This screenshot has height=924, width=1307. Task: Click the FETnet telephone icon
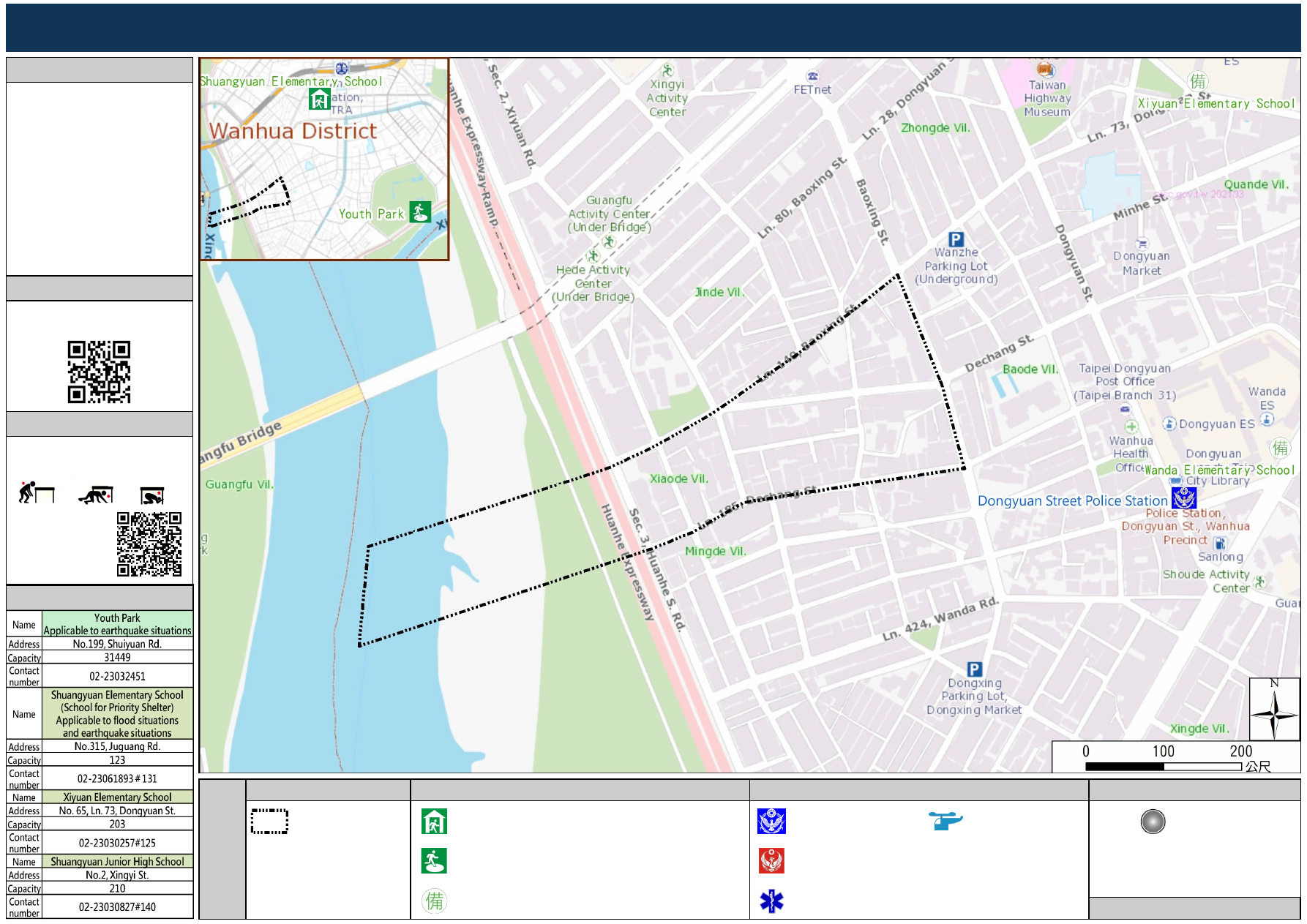coord(812,76)
